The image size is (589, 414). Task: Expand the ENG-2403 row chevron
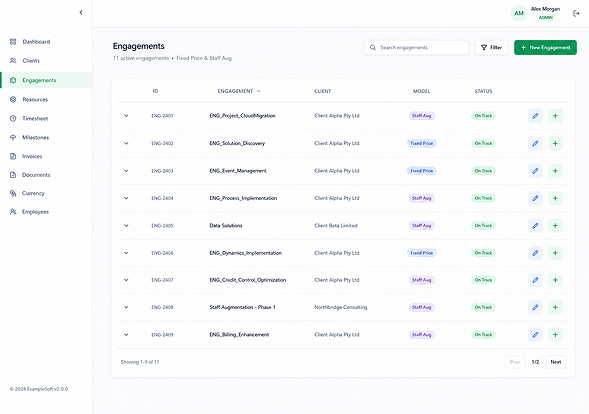(x=126, y=171)
